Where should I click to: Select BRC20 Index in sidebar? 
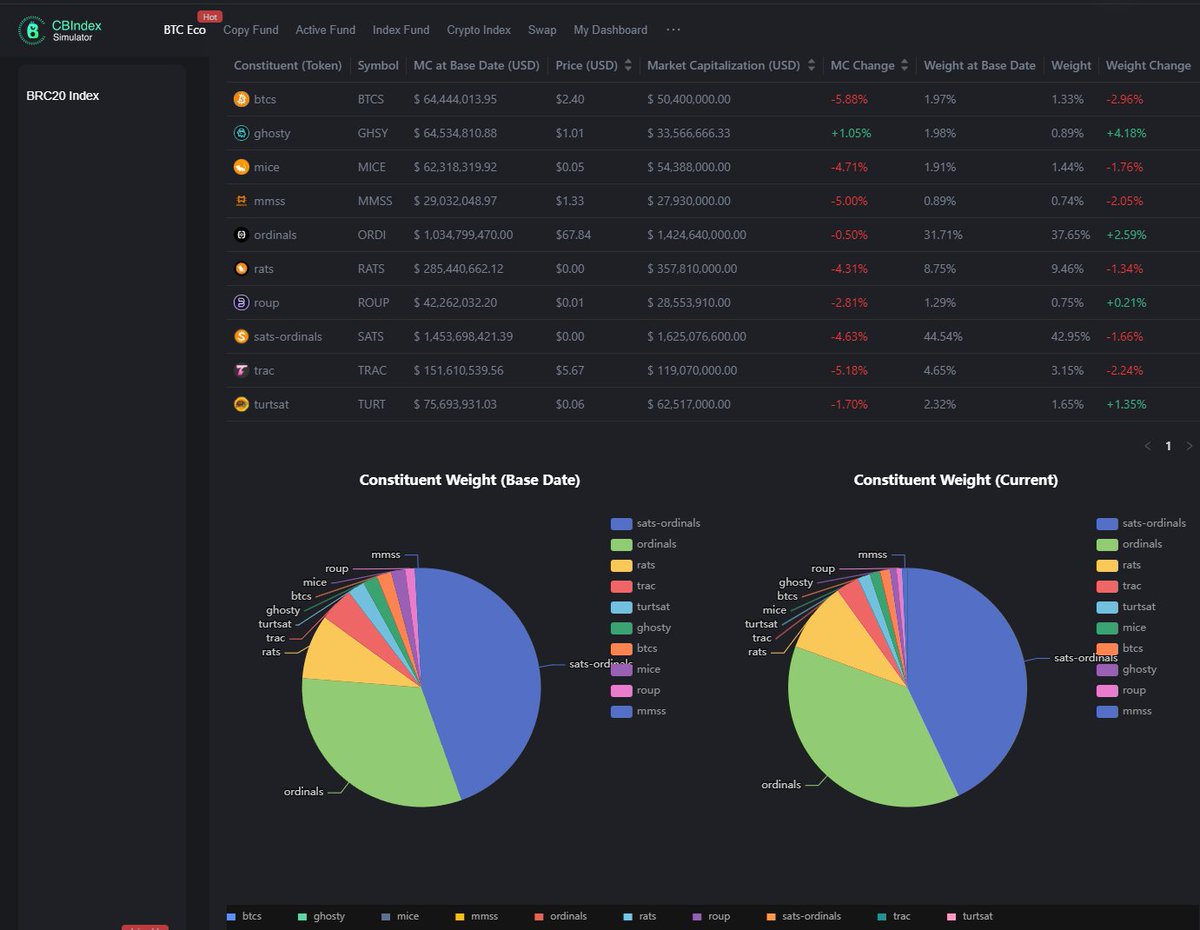(x=63, y=96)
